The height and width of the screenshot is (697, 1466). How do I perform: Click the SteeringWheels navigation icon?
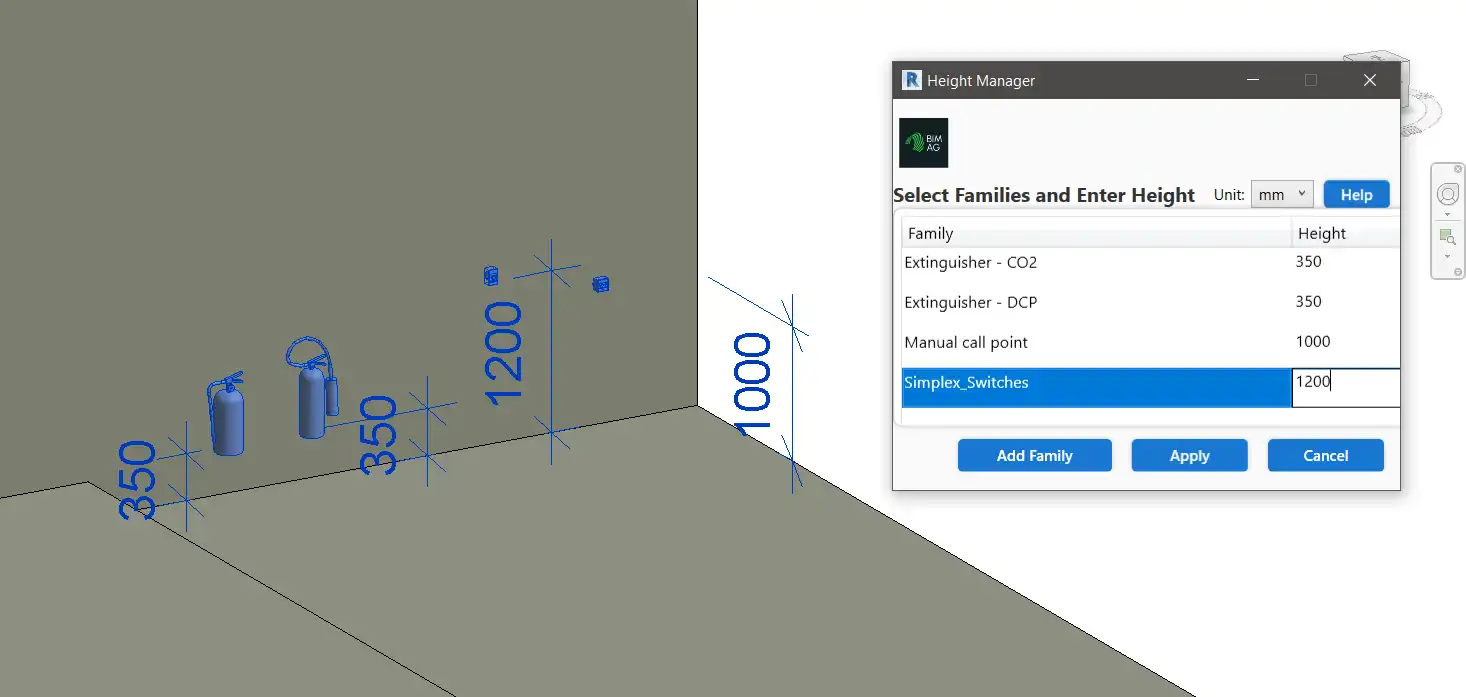(x=1447, y=194)
